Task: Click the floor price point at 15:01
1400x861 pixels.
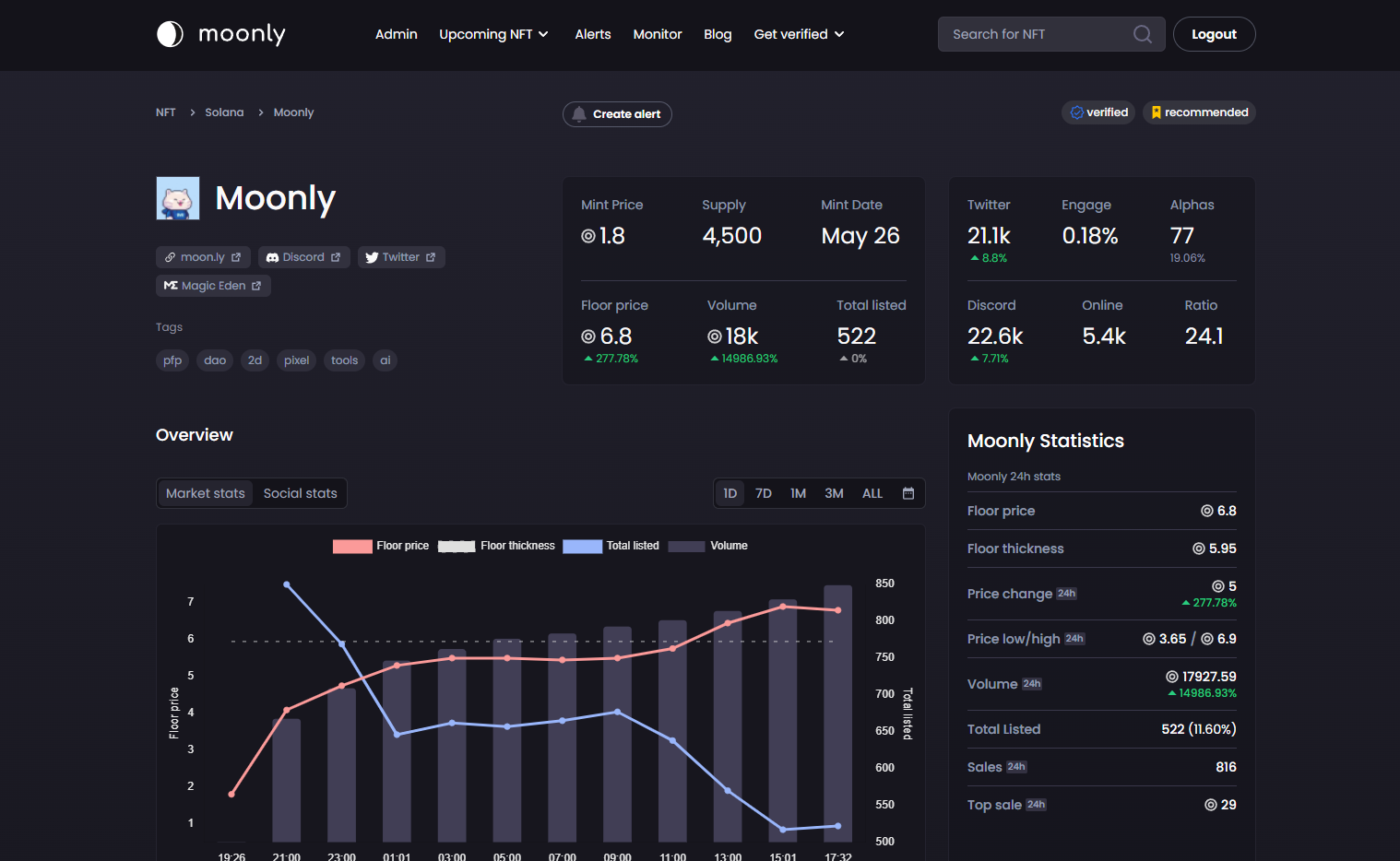Action: (783, 607)
